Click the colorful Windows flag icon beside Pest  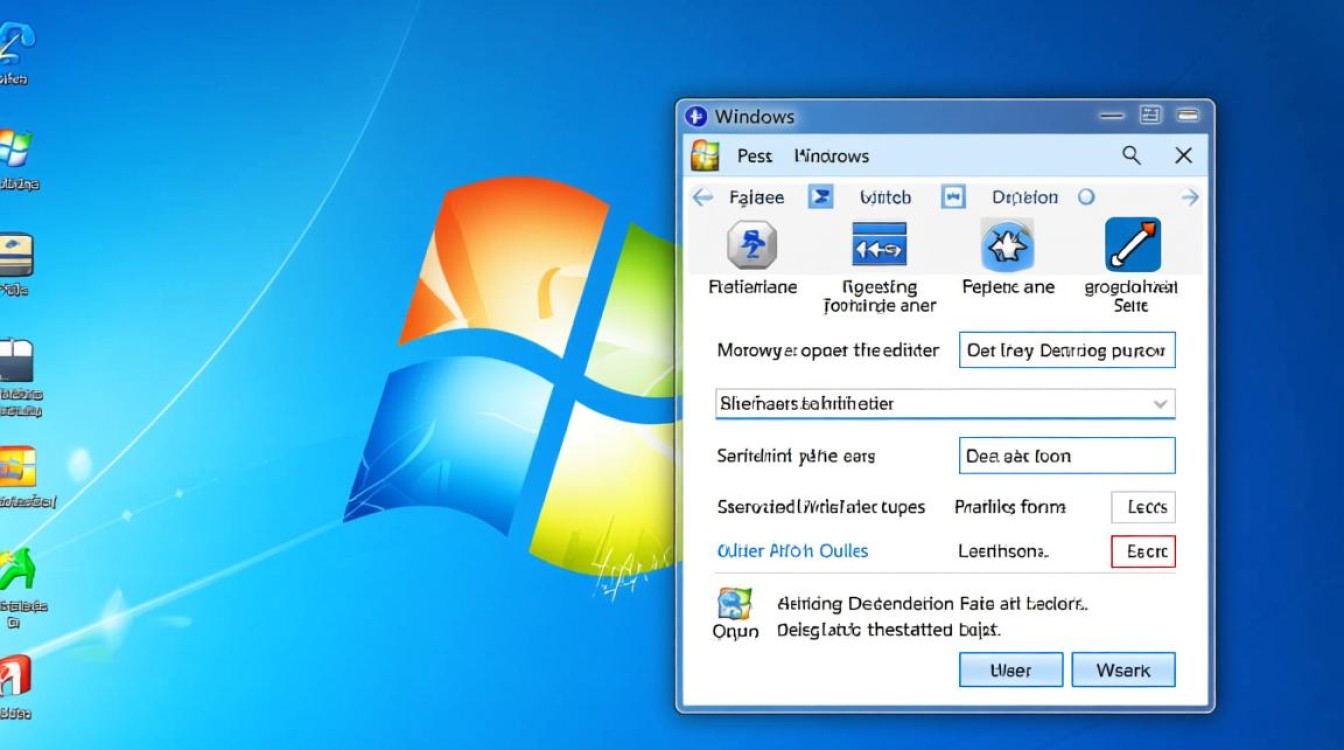(705, 156)
